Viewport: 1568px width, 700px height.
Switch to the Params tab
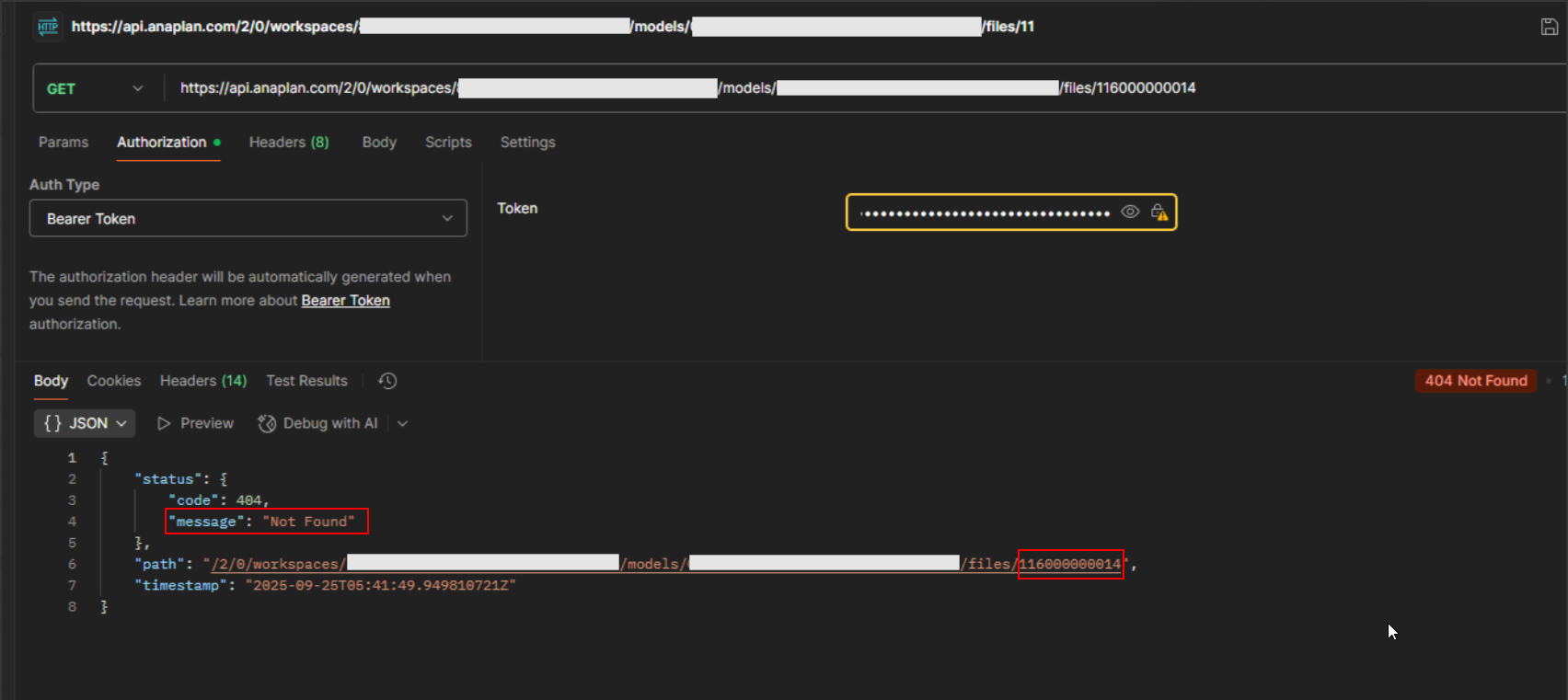coord(63,143)
